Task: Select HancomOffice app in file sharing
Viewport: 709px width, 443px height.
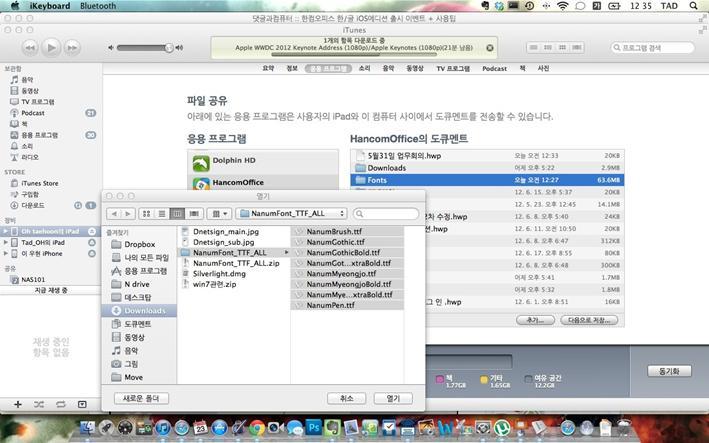Action: pyautogui.click(x=263, y=183)
